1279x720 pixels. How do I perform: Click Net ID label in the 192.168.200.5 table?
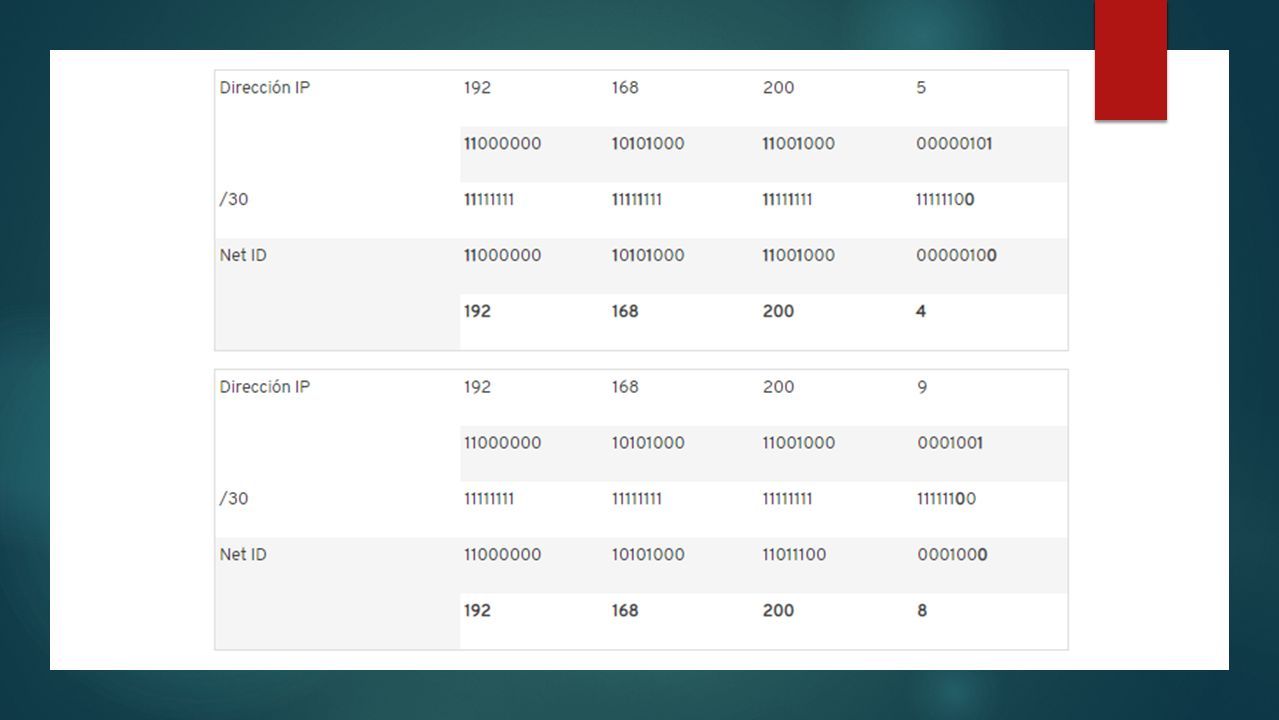click(x=243, y=256)
